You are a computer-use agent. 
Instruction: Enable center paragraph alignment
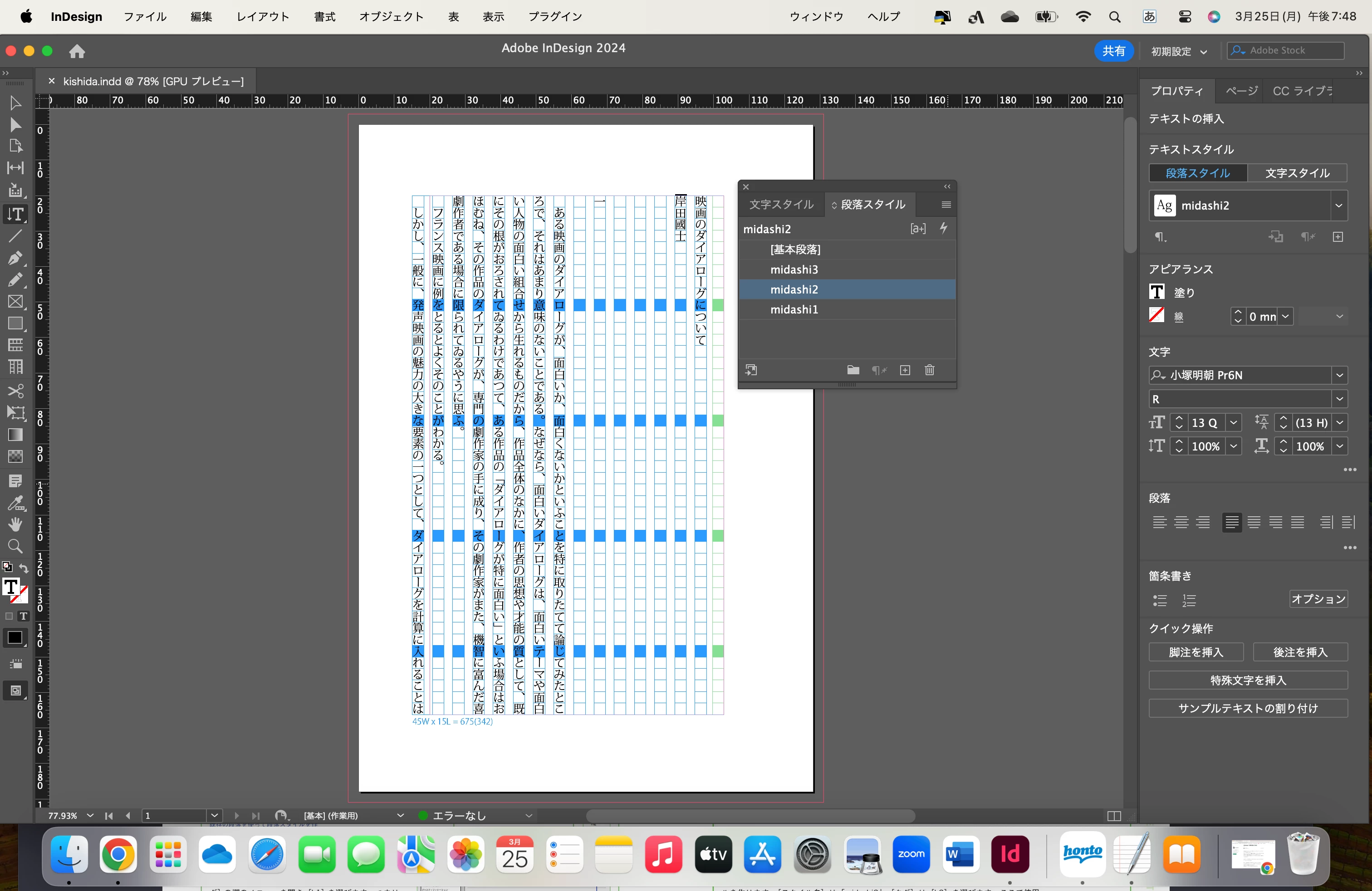[1181, 522]
